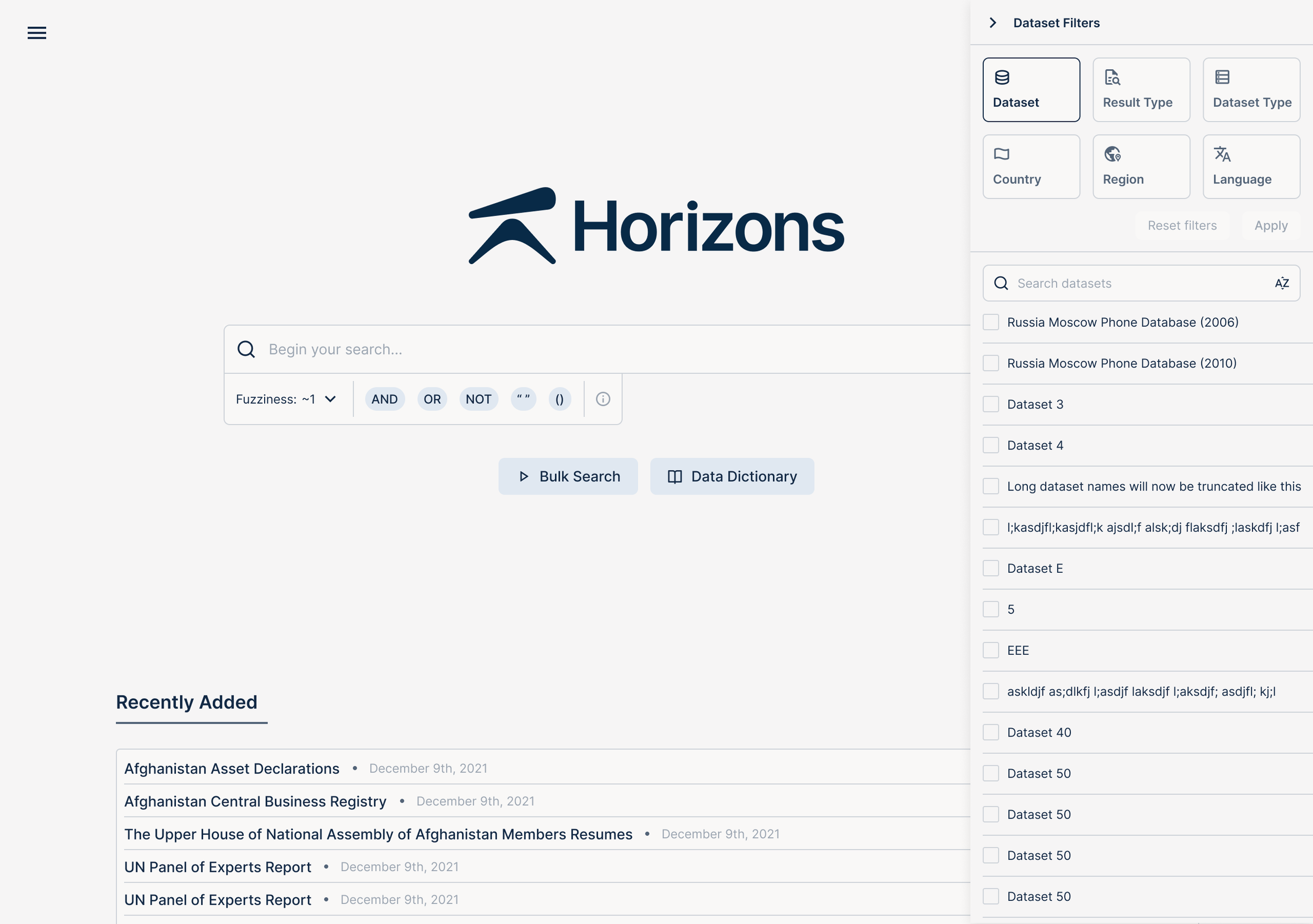Image resolution: width=1313 pixels, height=924 pixels.
Task: Open the Language filter tile
Action: coord(1251,167)
